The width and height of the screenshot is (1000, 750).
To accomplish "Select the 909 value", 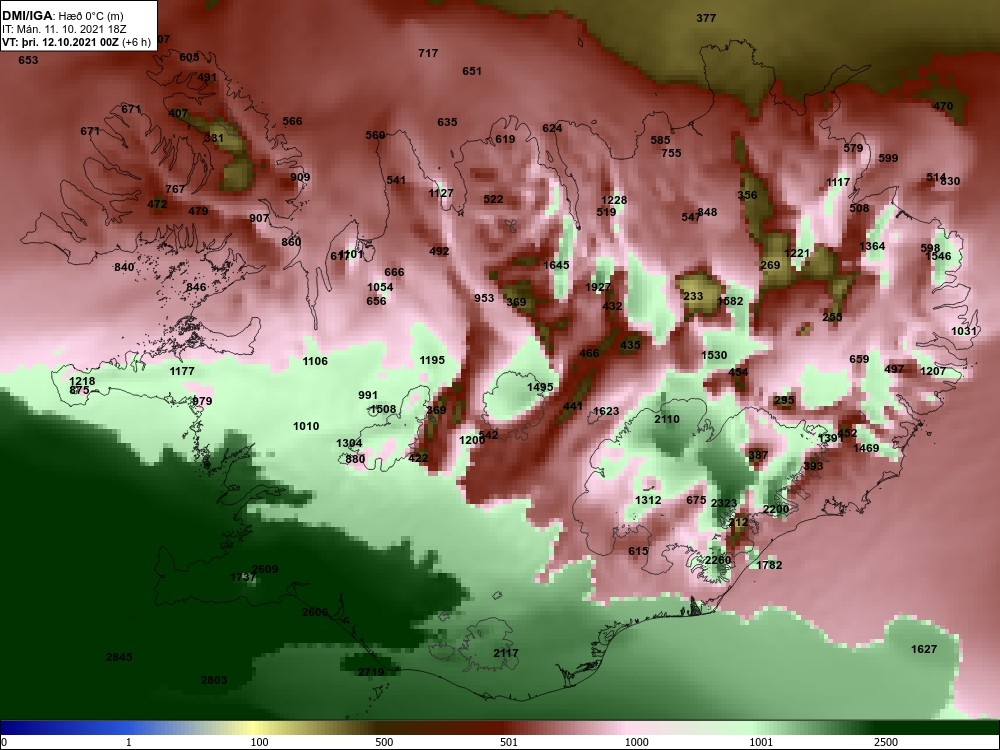I will point(300,177).
